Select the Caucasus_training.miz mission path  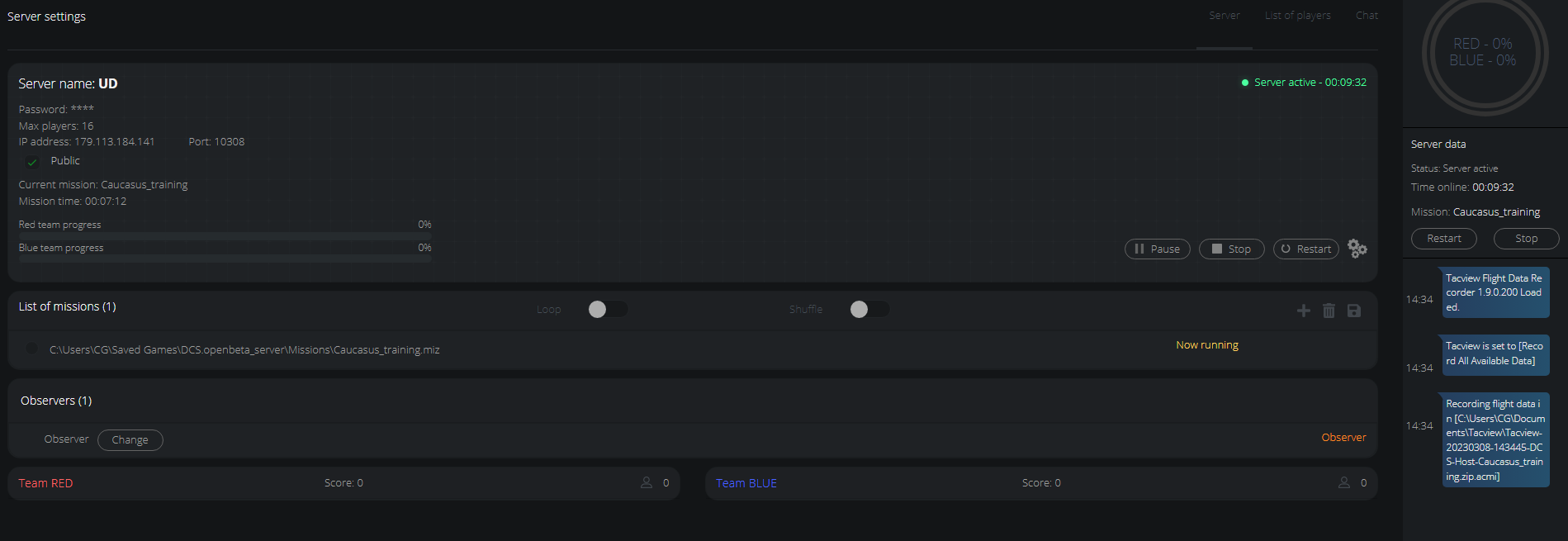[244, 350]
